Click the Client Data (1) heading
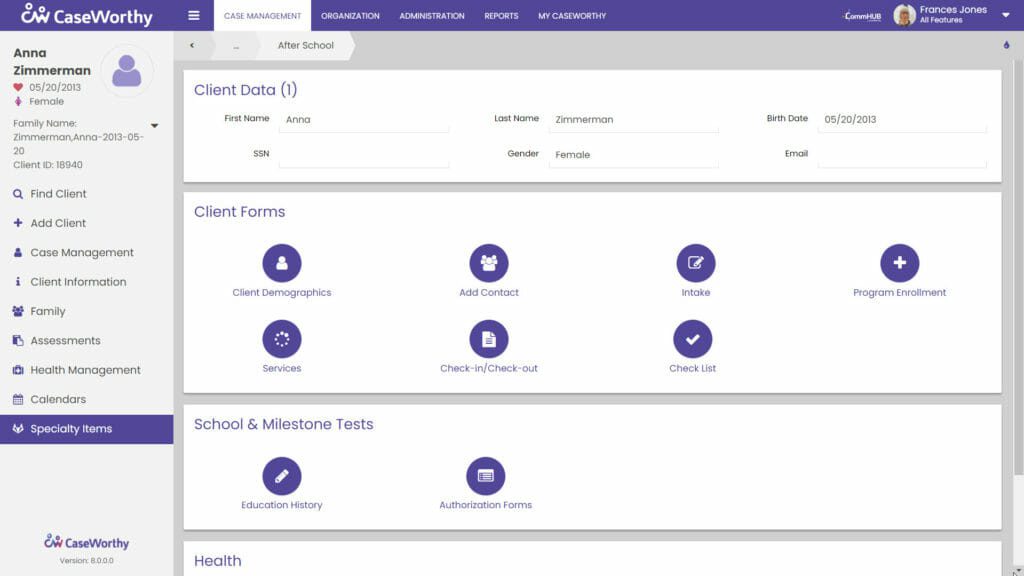Image resolution: width=1024 pixels, height=576 pixels. [246, 89]
